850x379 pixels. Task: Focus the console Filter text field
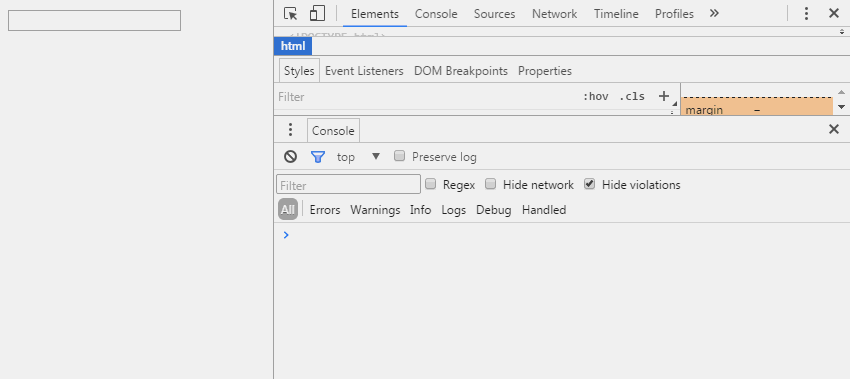[349, 184]
